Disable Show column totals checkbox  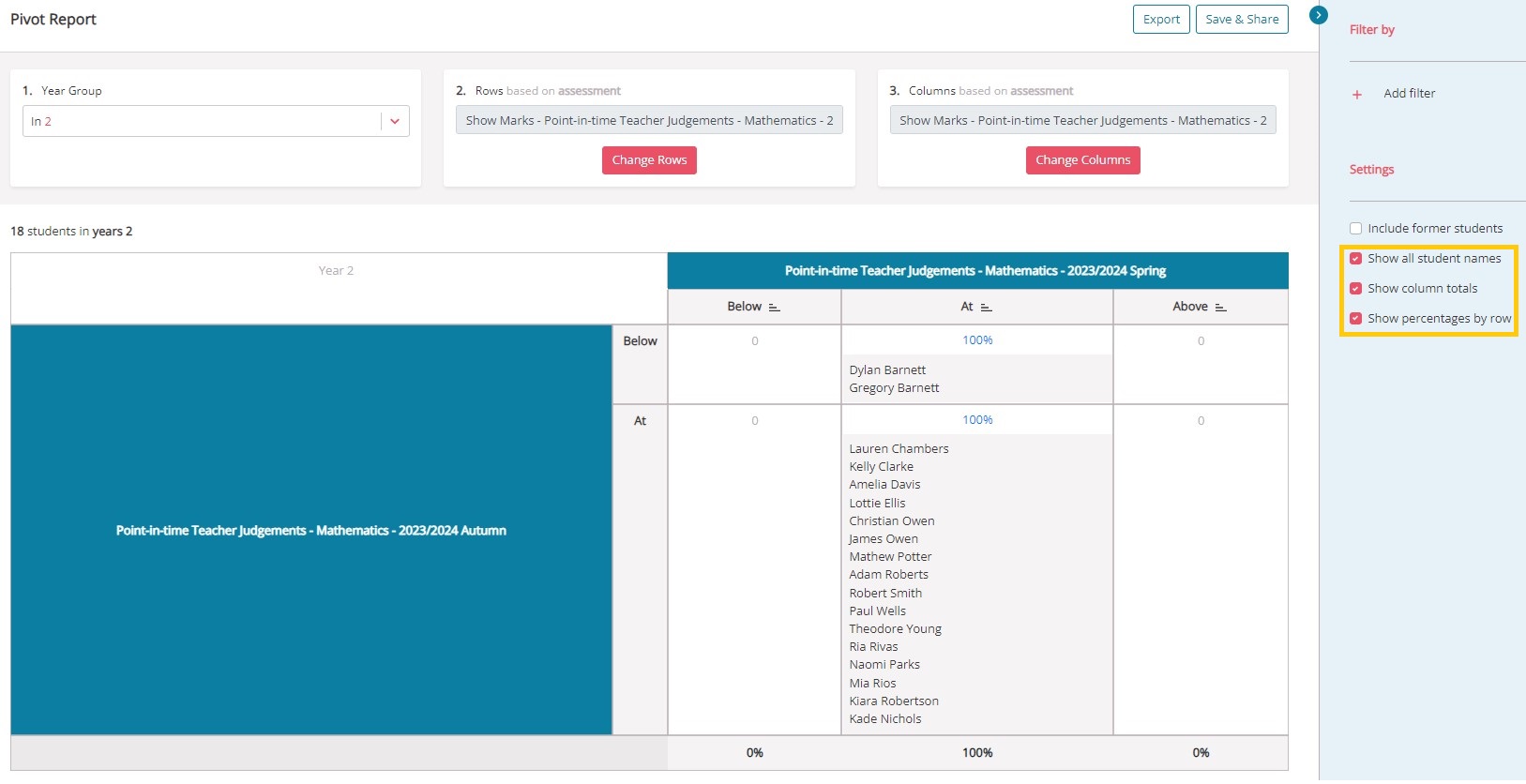pos(1355,289)
